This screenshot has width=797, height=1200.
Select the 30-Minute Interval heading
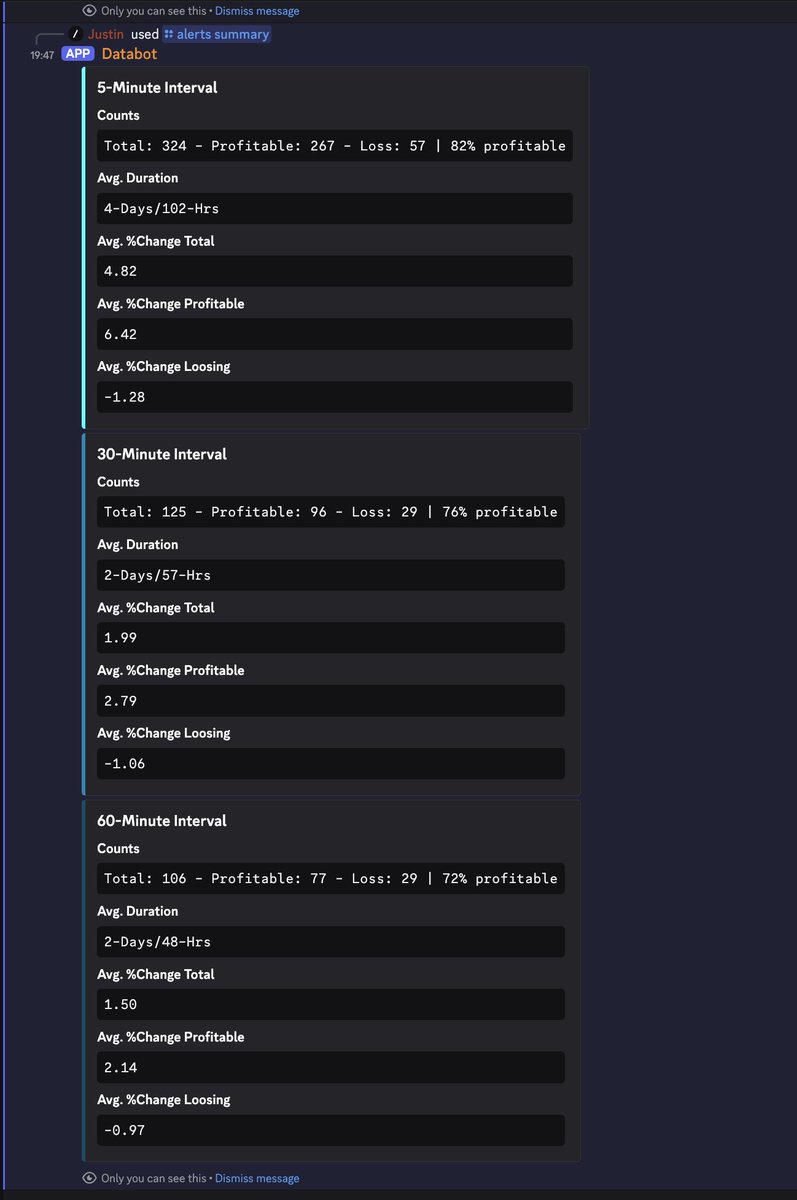coord(162,454)
